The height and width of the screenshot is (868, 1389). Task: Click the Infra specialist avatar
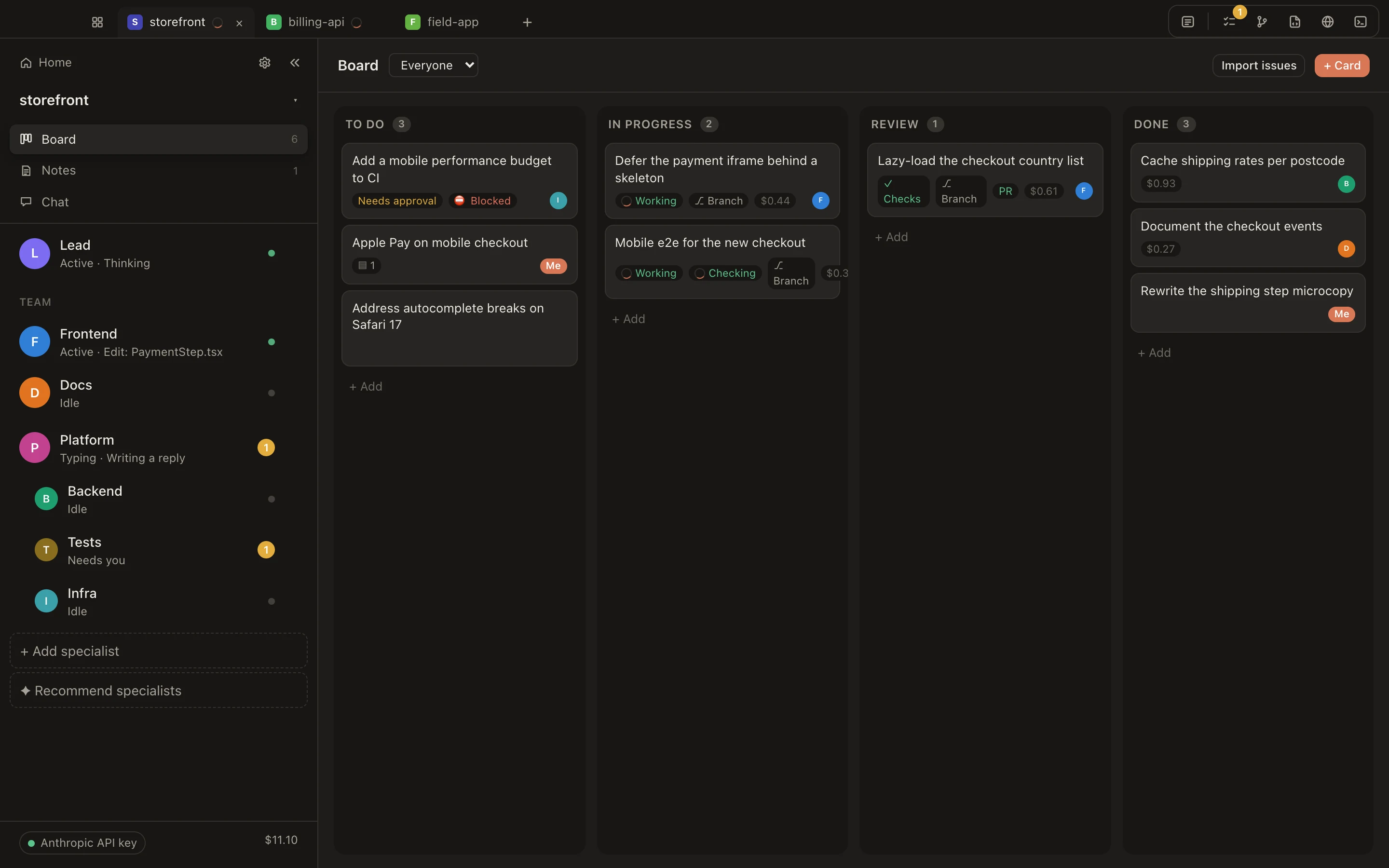(46, 601)
